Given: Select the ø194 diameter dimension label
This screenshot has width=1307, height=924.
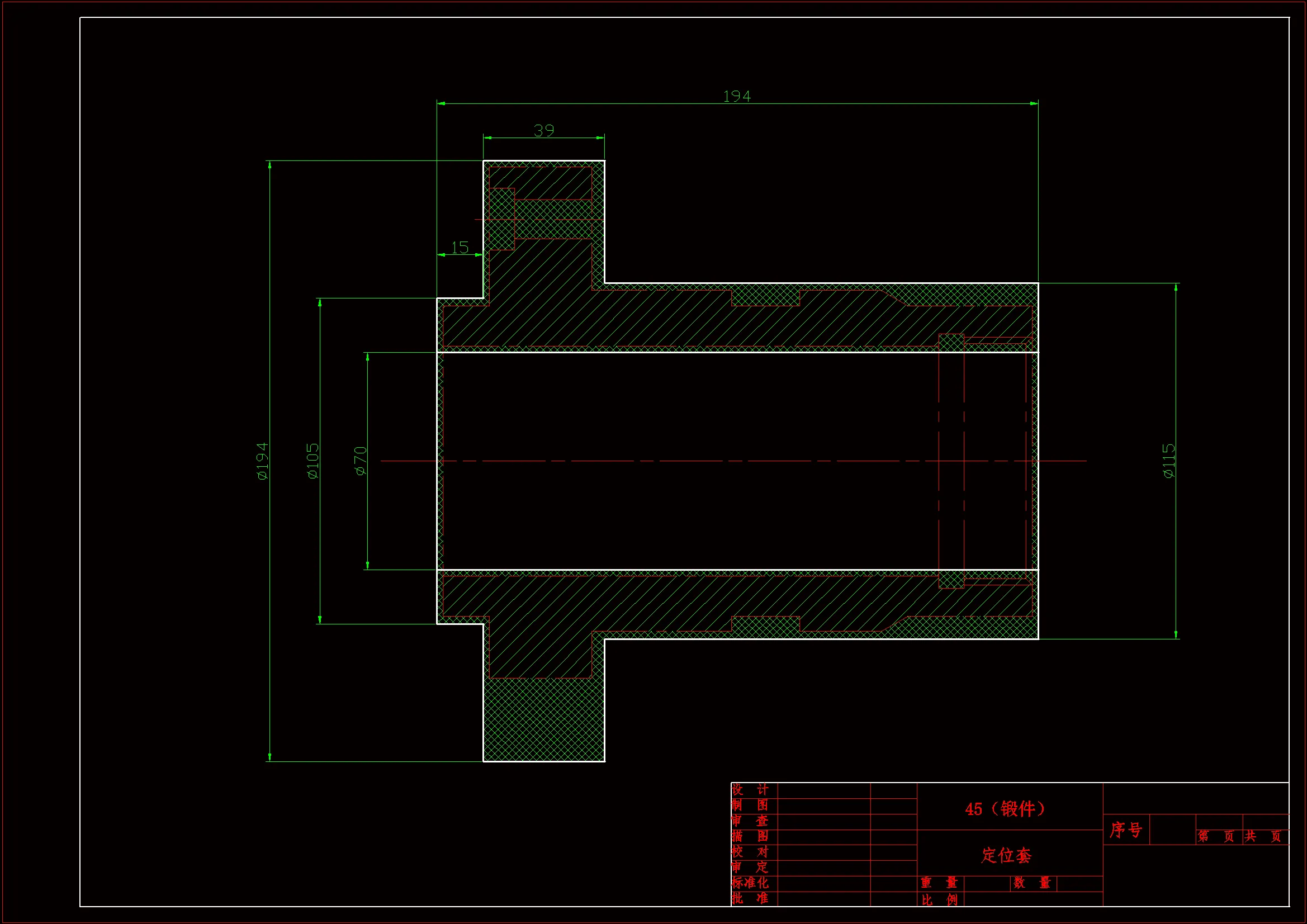Looking at the screenshot, I should [262, 461].
